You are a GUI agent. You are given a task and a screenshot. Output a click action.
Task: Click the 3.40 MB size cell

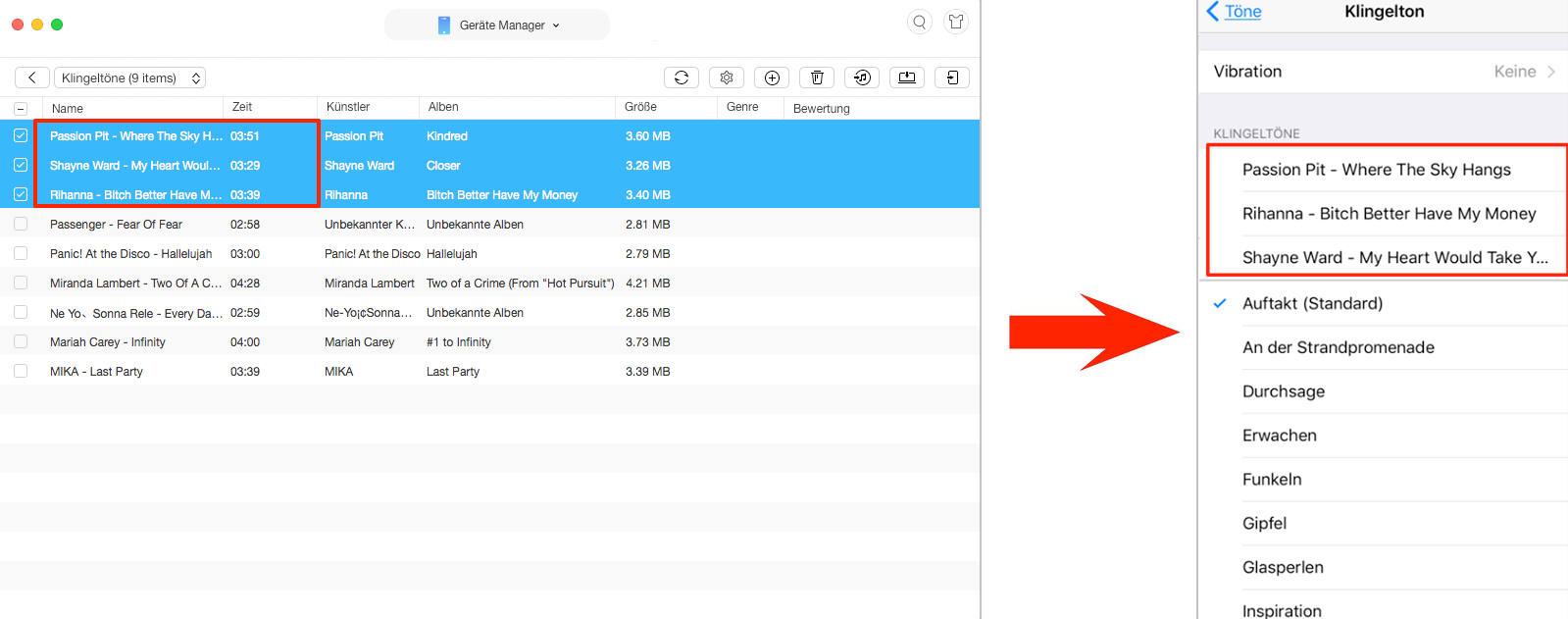pyautogui.click(x=648, y=195)
